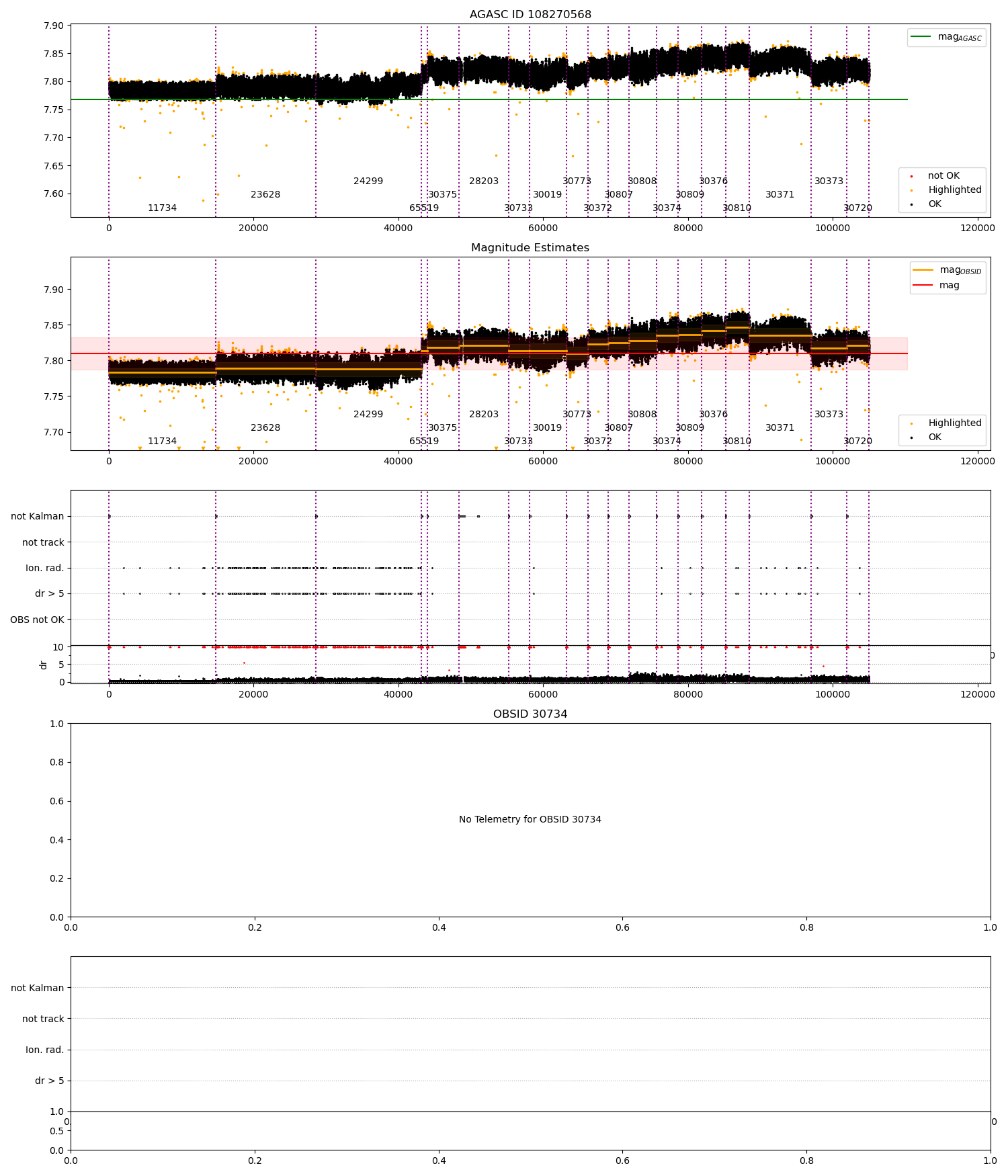Select label 30733 in the Magnitude Estimates plot
This screenshot has height=1176, width=1008.
519,442
